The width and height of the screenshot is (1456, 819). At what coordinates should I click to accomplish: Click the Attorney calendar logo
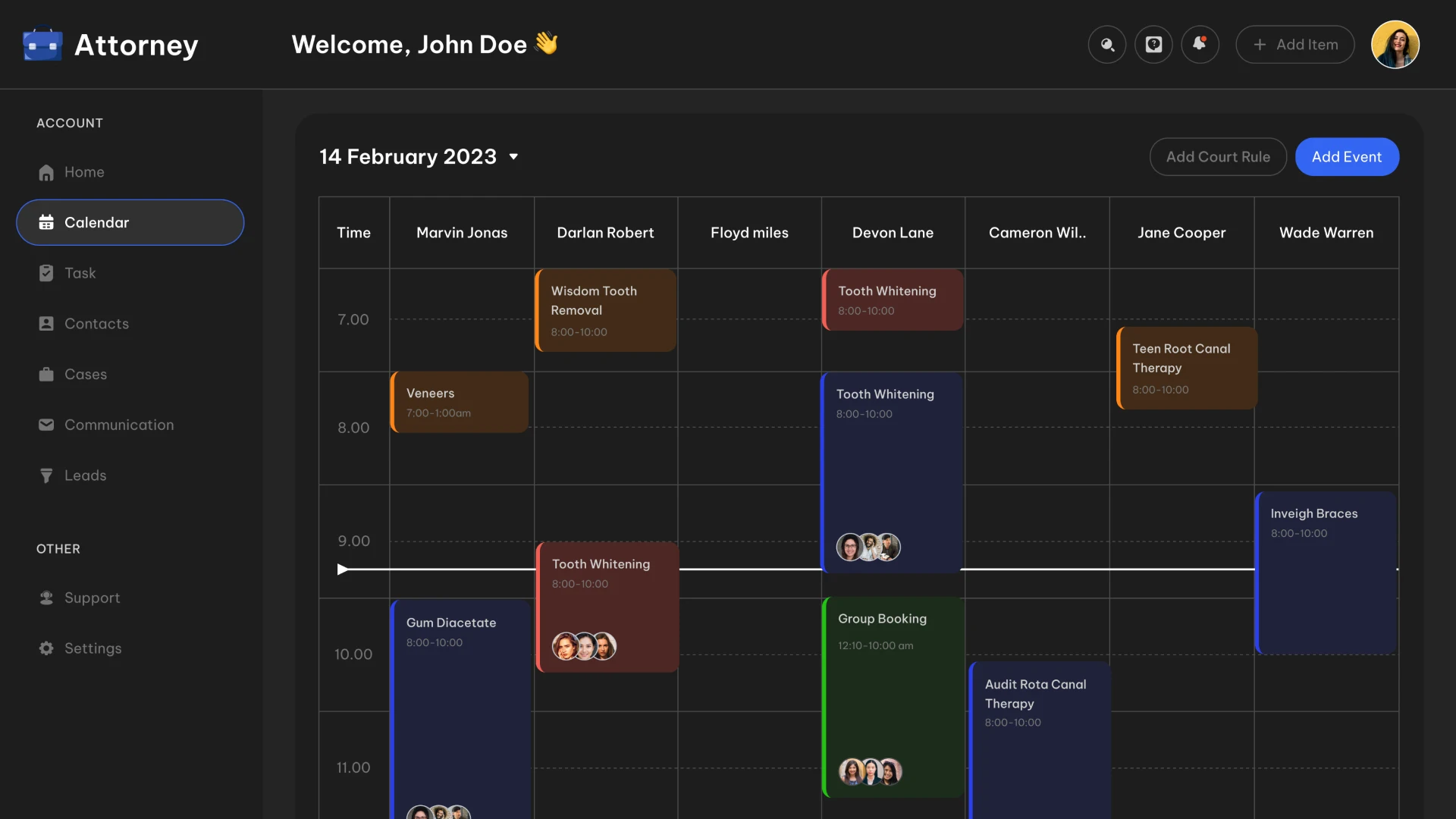pyautogui.click(x=42, y=44)
